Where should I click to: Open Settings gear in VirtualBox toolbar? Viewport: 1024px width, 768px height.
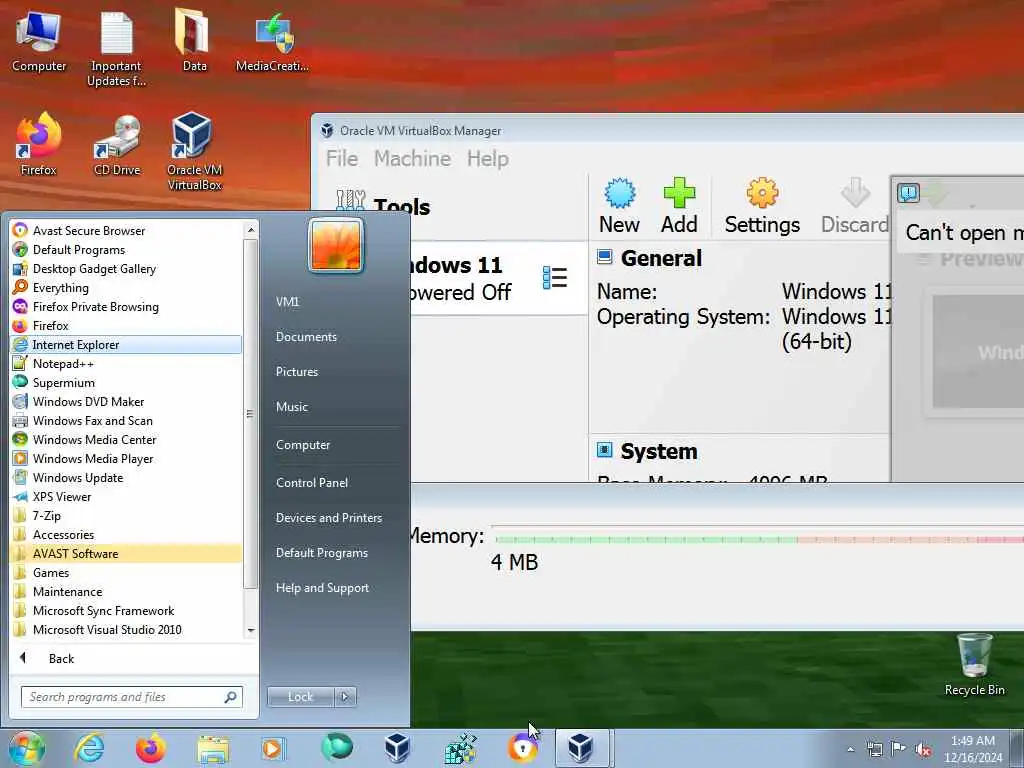[x=762, y=206]
